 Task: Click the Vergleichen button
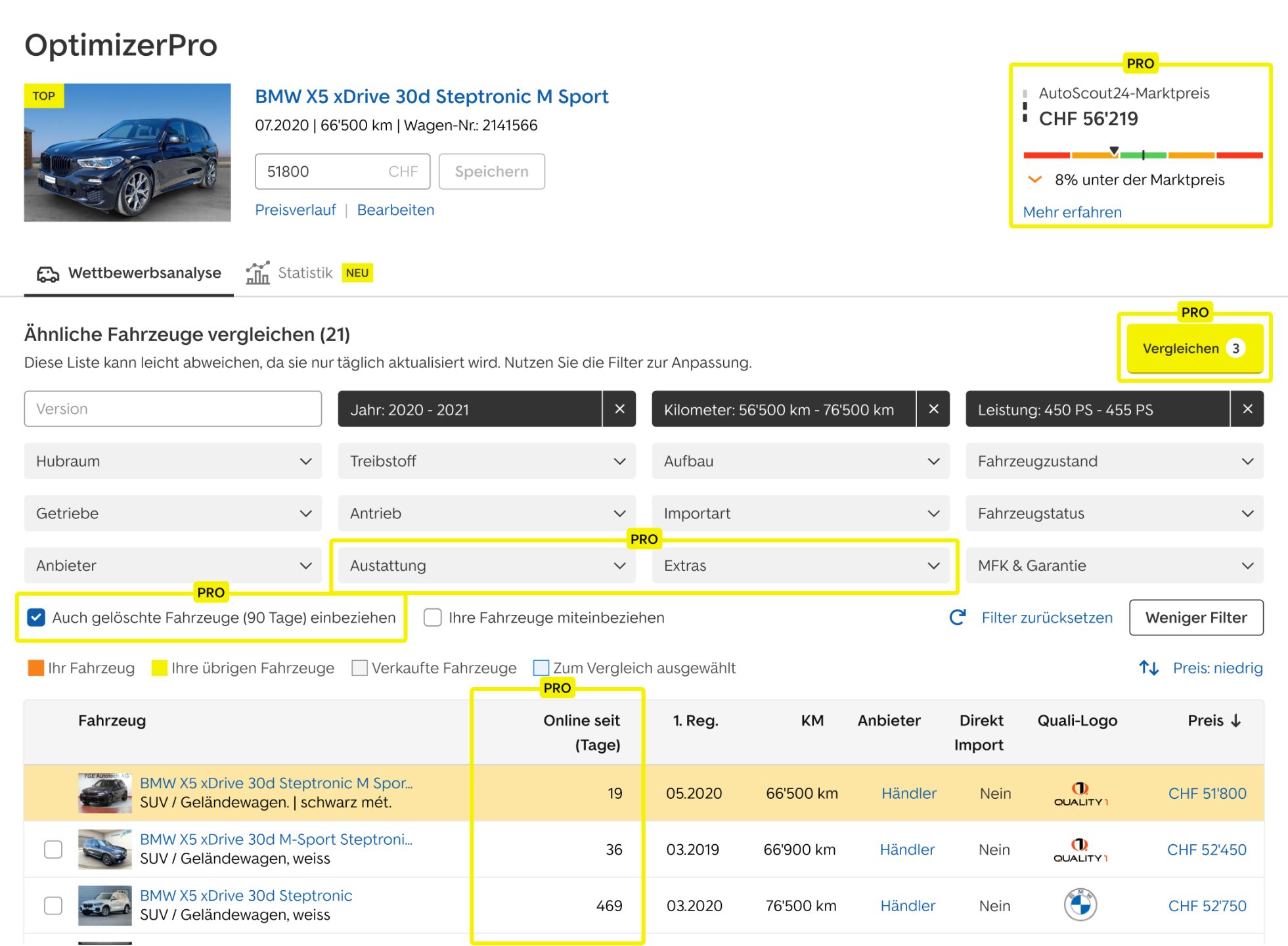click(1194, 349)
